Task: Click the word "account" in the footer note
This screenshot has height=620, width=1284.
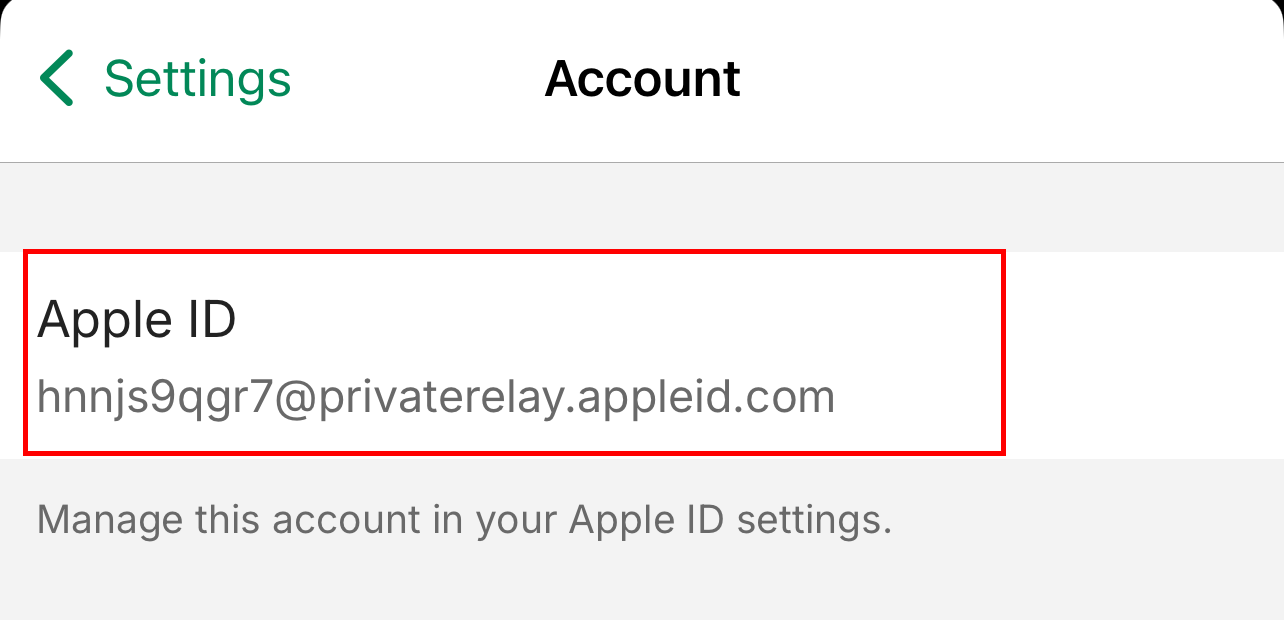Action: tap(337, 521)
